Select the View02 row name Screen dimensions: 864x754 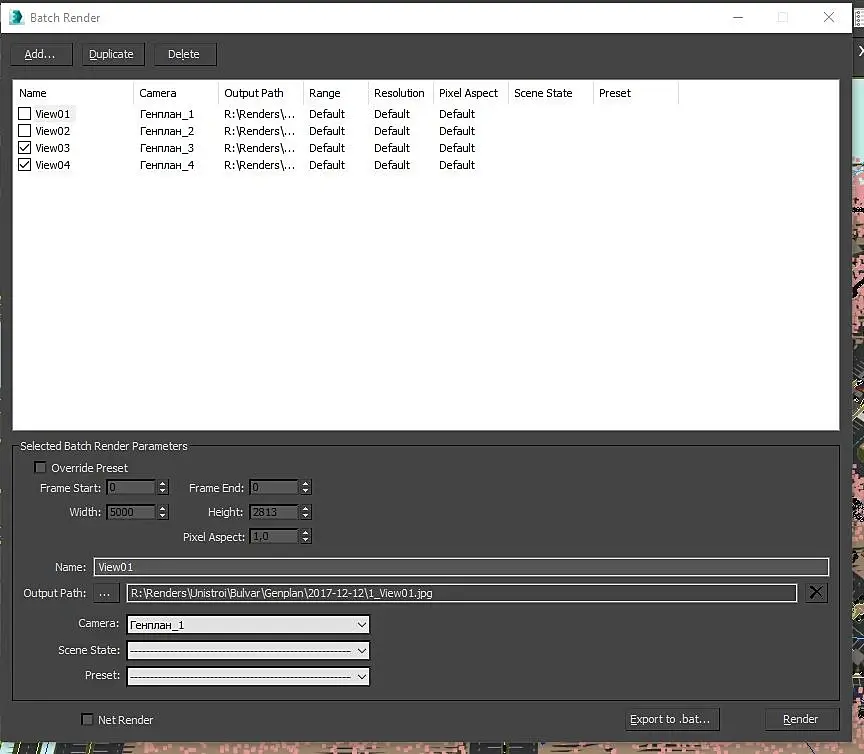[53, 131]
